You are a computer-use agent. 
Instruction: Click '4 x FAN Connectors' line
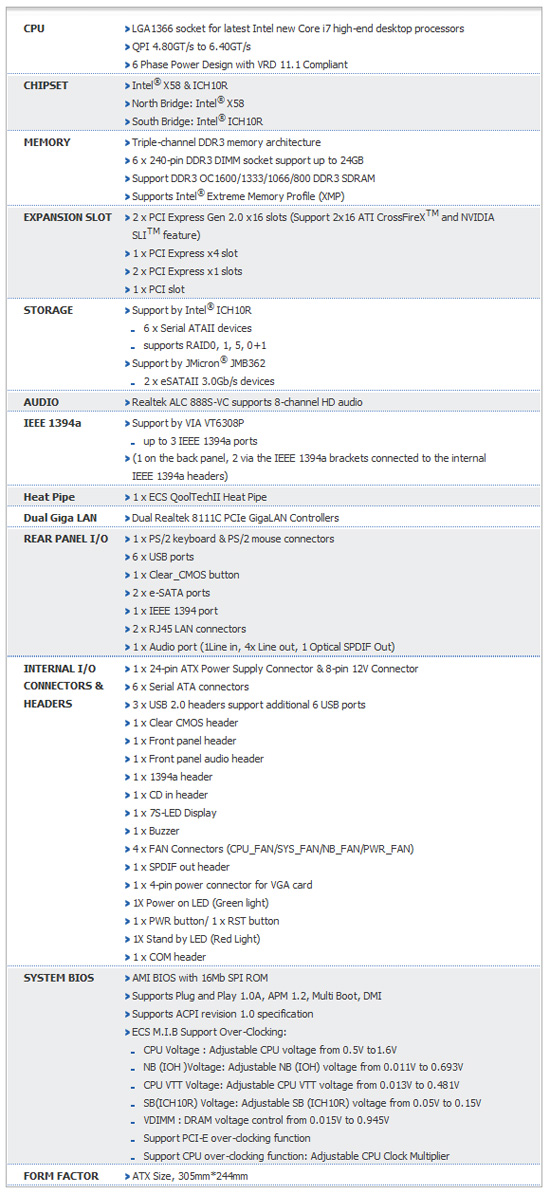(273, 849)
